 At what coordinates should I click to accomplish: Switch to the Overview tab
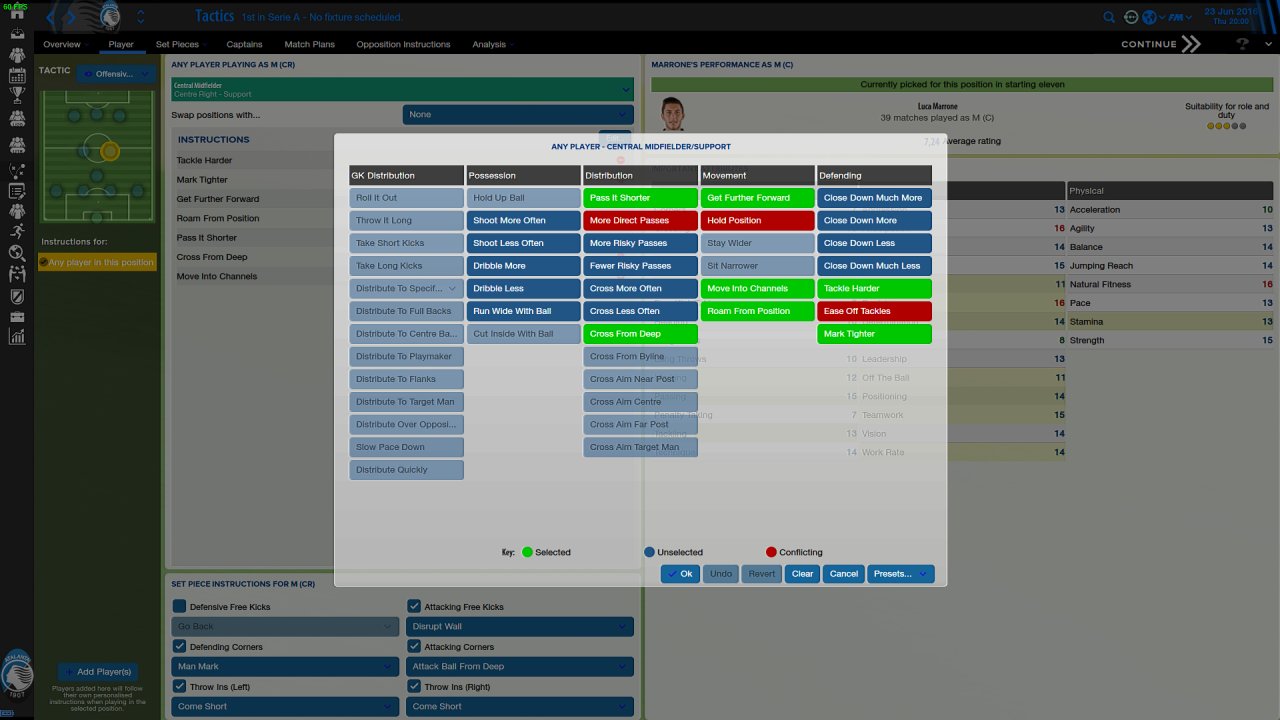62,45
